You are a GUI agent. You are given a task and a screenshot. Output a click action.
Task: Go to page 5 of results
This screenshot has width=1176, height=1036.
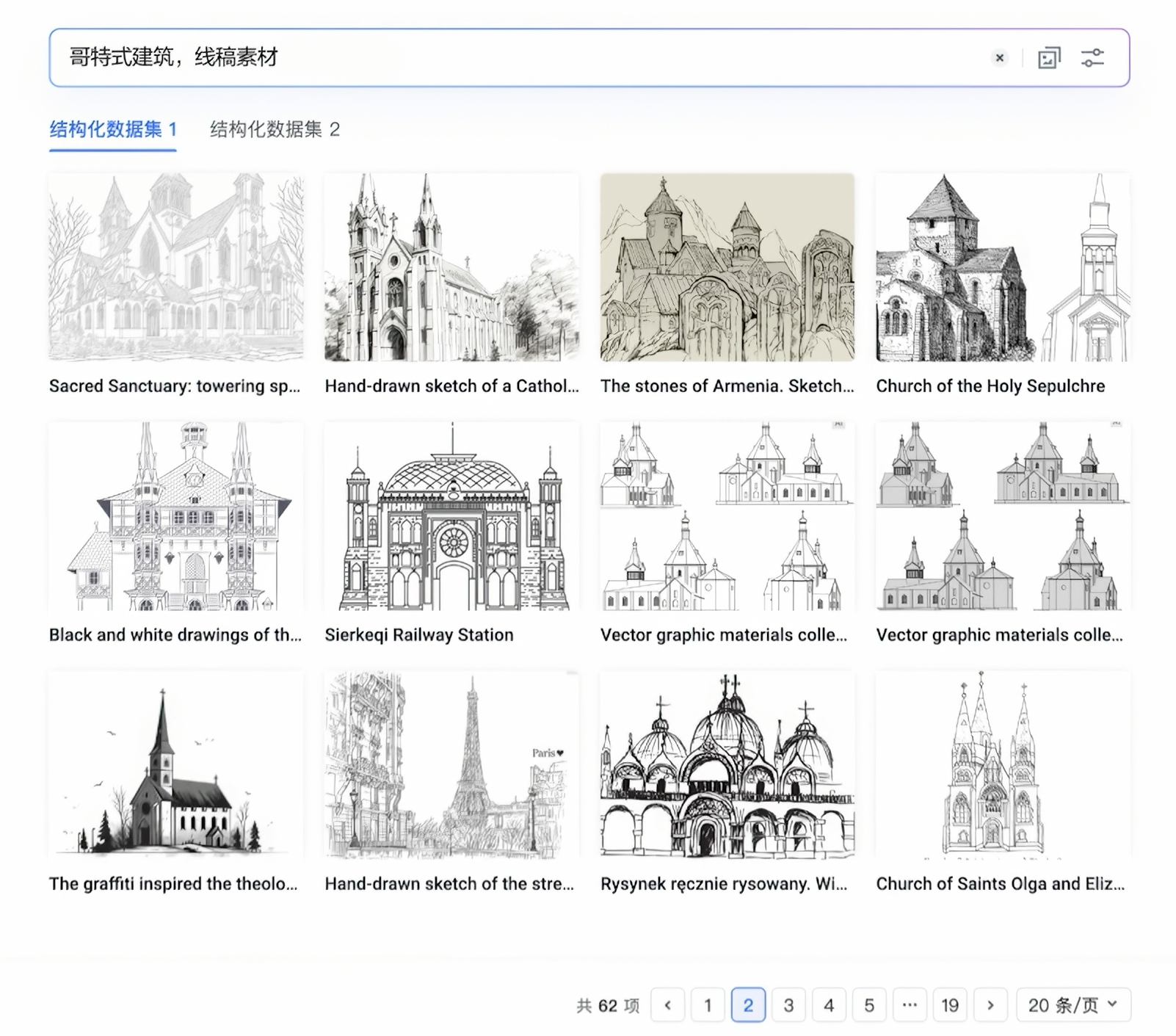(869, 1005)
